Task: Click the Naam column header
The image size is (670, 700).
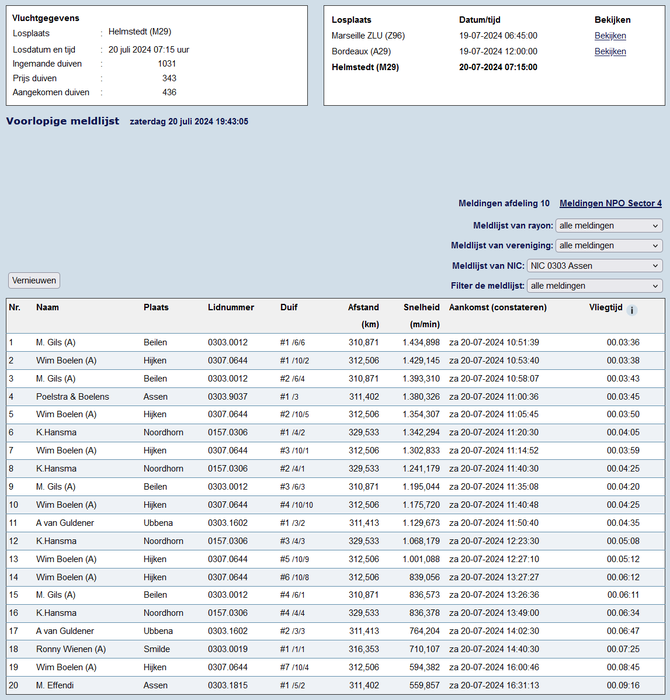Action: tap(47, 307)
